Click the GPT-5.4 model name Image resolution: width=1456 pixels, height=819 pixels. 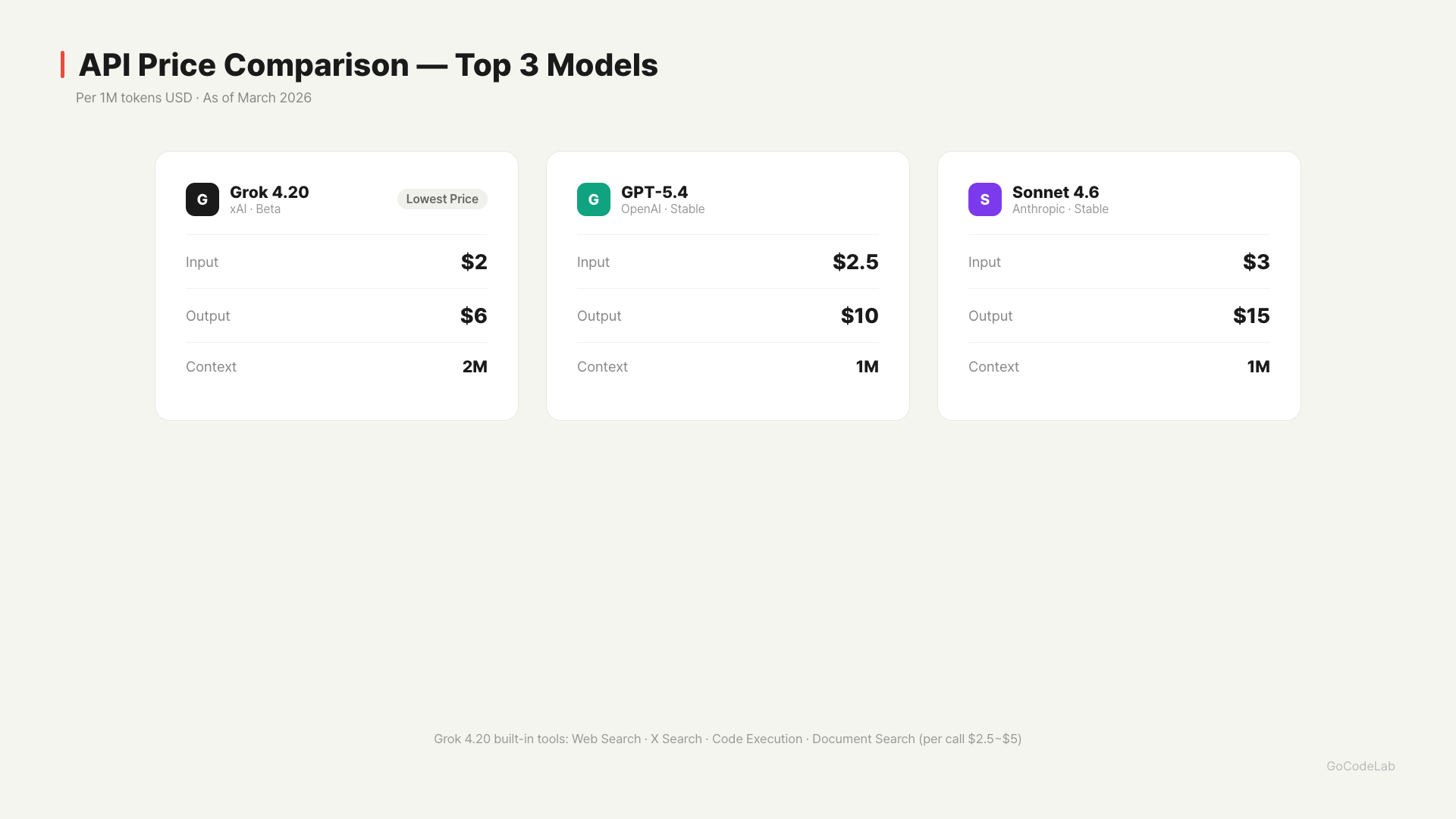pyautogui.click(x=654, y=193)
